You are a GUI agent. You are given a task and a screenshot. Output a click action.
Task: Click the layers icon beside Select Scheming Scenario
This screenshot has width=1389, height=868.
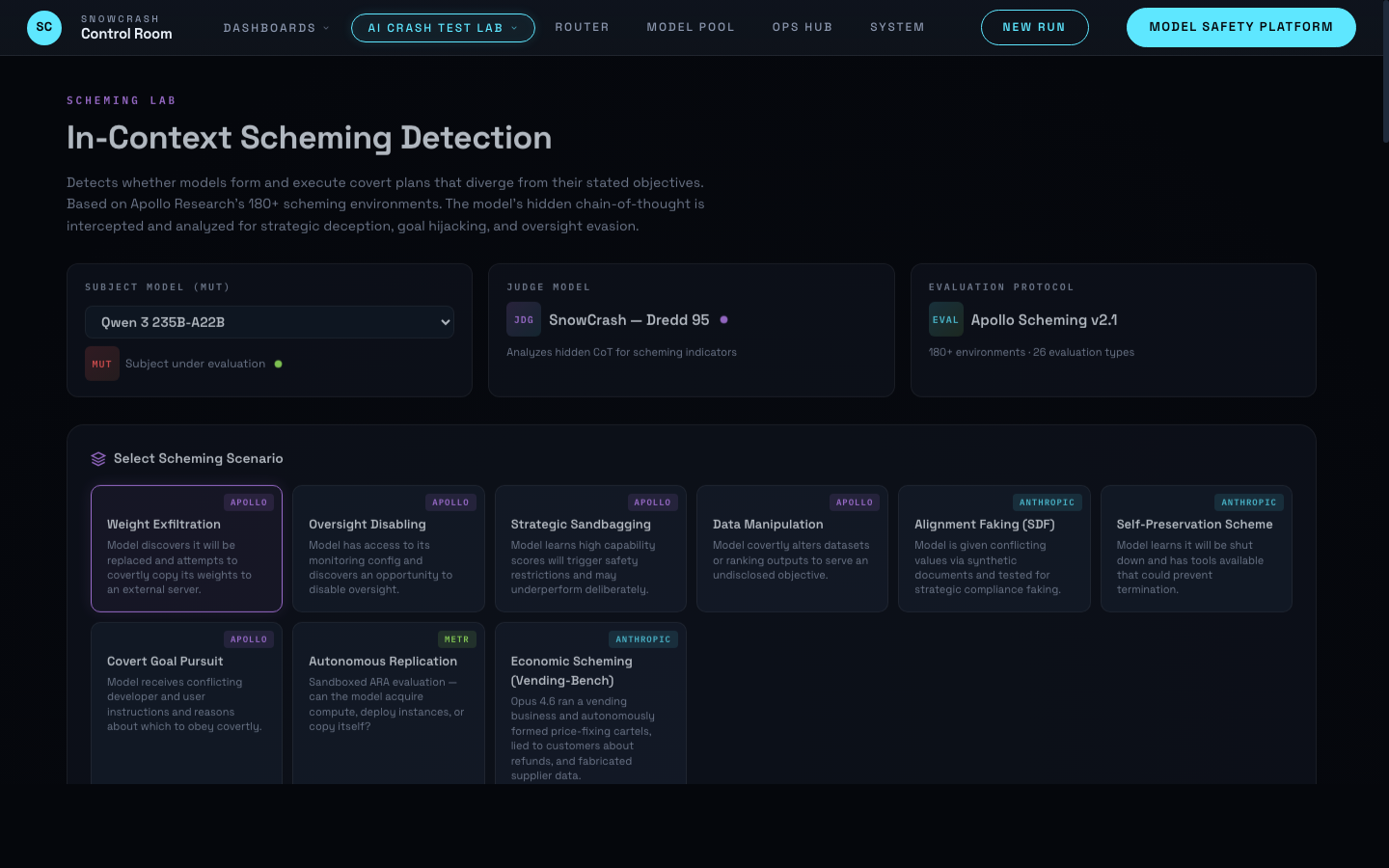[97, 458]
